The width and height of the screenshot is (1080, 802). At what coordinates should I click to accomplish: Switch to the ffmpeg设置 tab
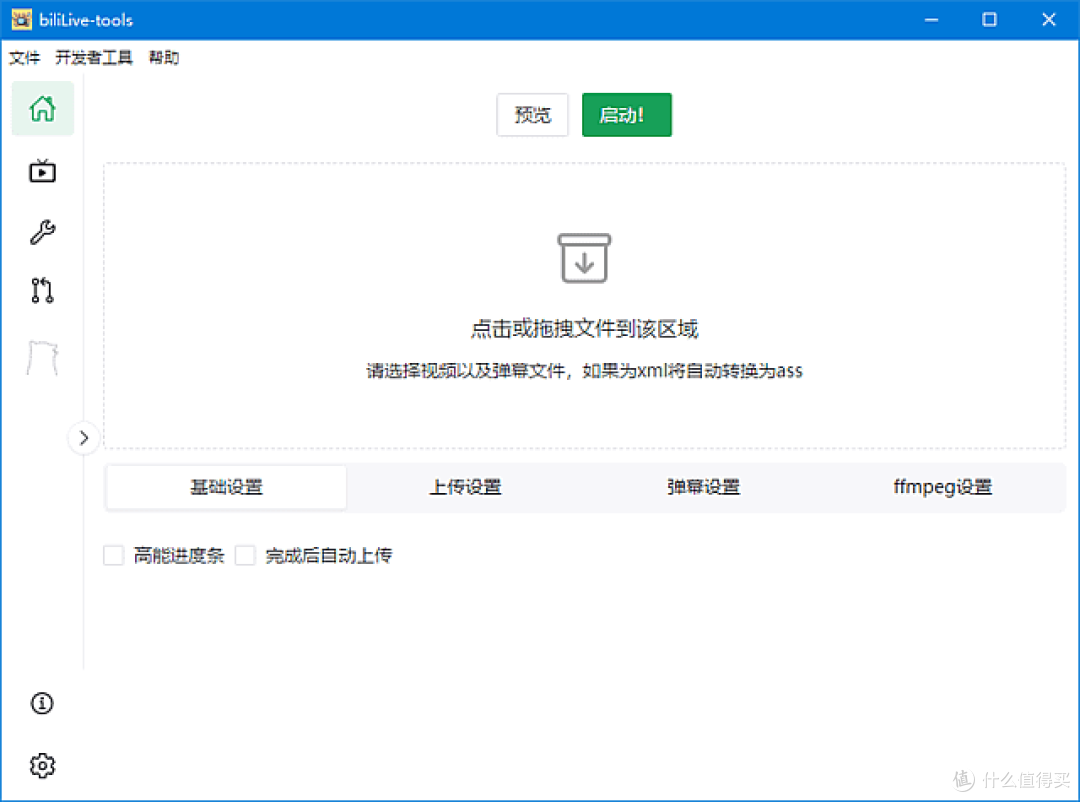pos(941,487)
